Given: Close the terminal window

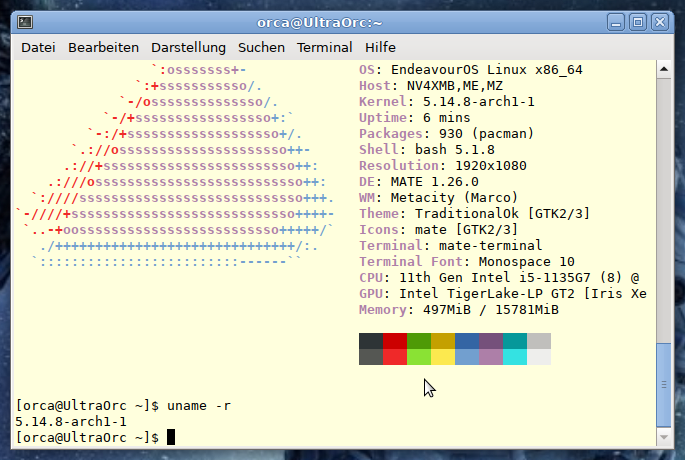Looking at the screenshot, I should click(x=660, y=22).
